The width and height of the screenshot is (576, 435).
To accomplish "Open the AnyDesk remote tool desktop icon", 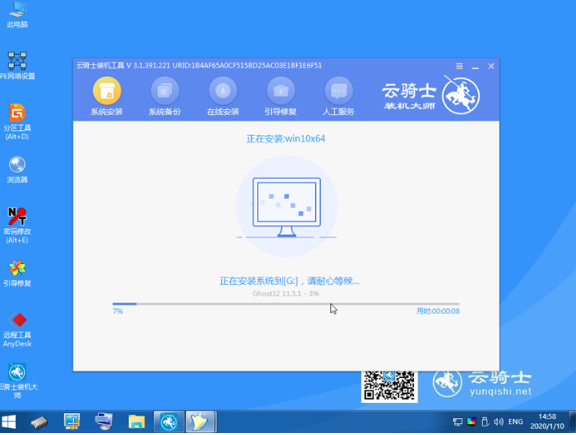I will pyautogui.click(x=17, y=329).
